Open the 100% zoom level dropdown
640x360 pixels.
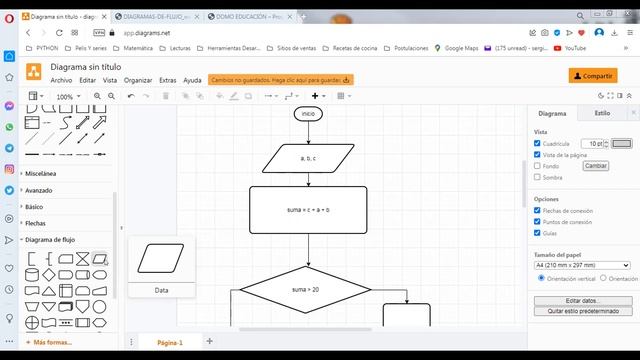68,96
